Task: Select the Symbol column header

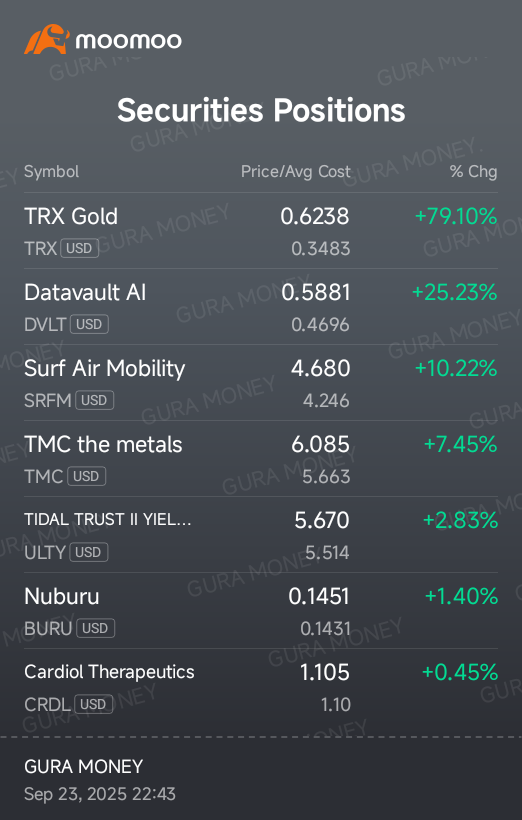Action: click(x=51, y=172)
